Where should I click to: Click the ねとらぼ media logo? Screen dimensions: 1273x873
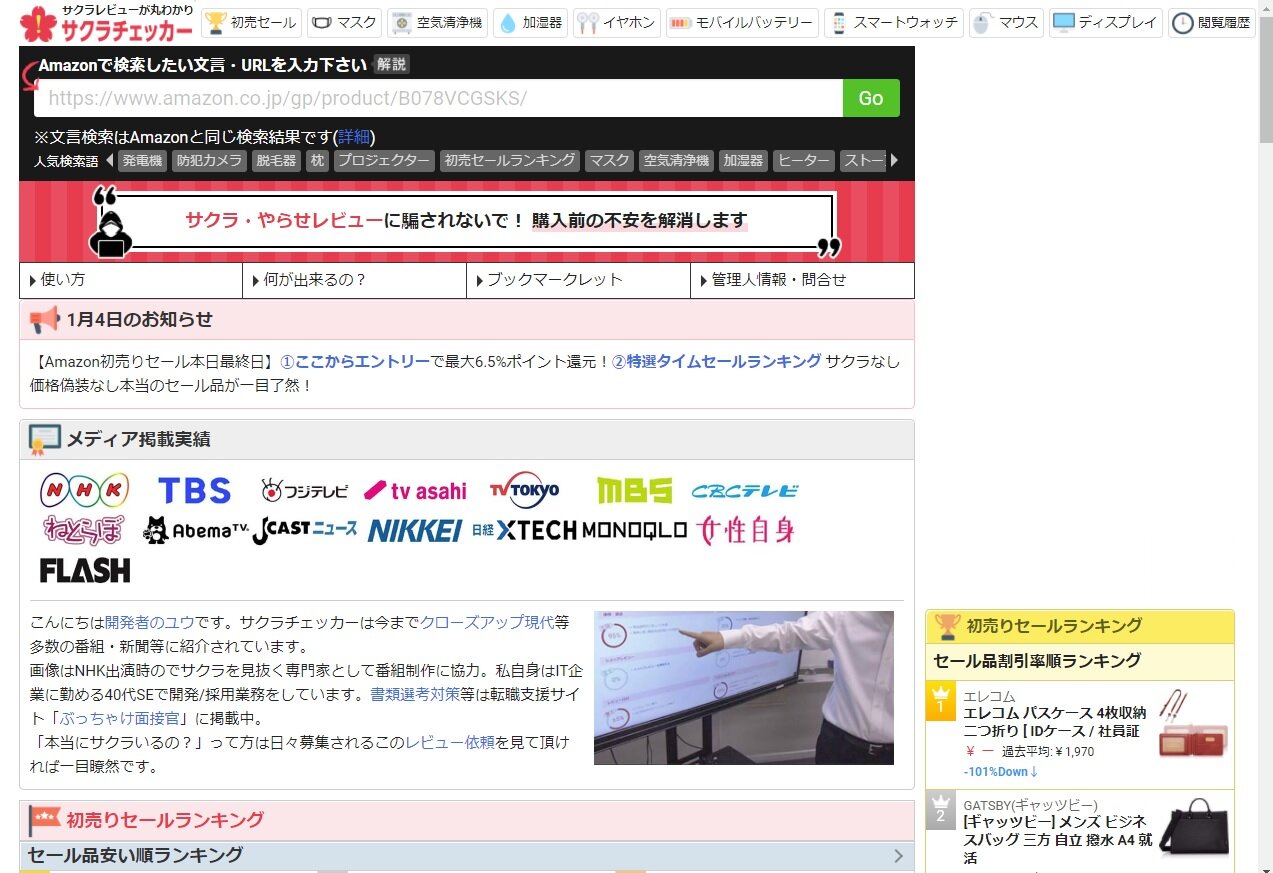point(82,530)
